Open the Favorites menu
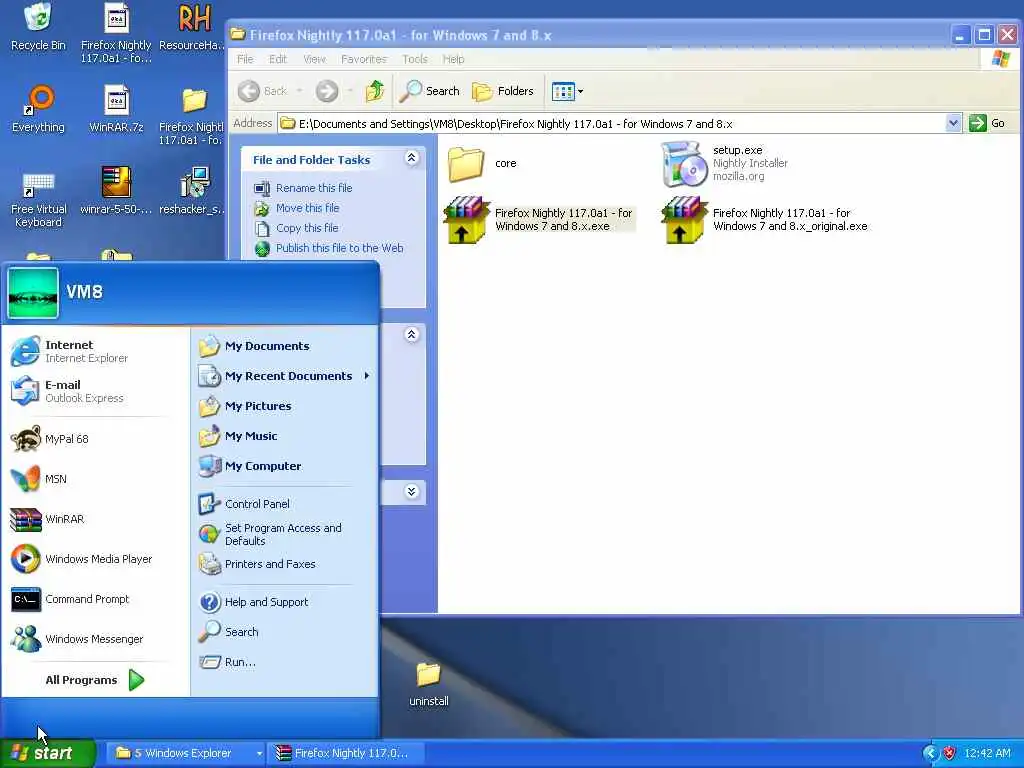The height and width of the screenshot is (768, 1024). [364, 59]
